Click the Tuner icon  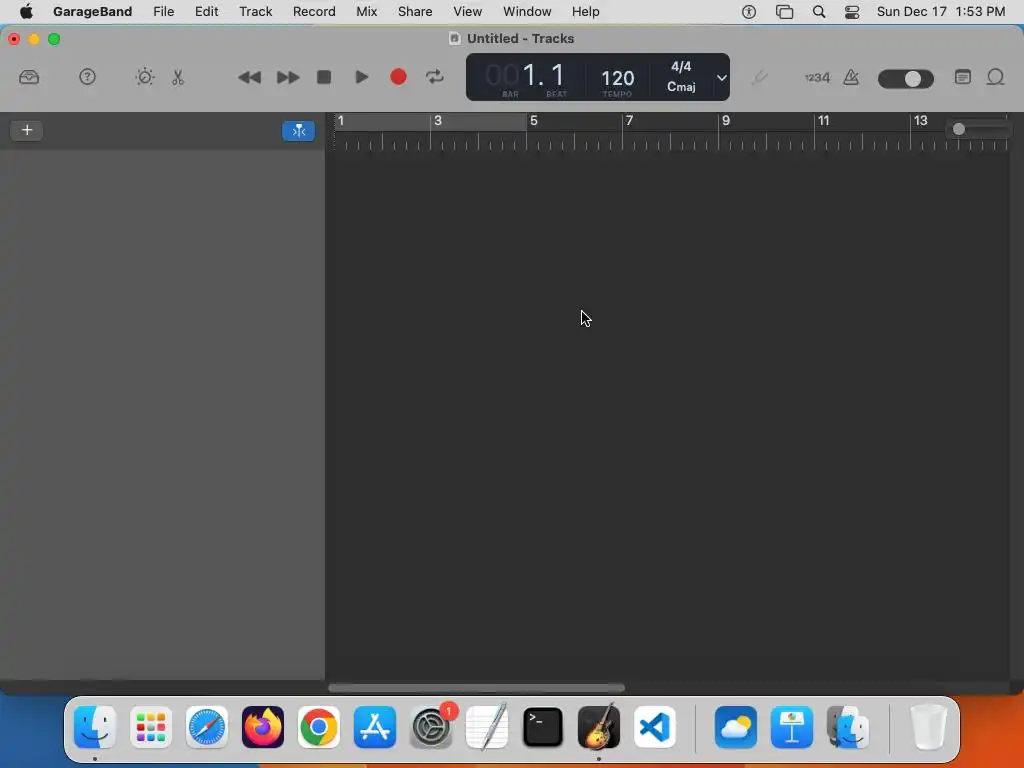[759, 78]
